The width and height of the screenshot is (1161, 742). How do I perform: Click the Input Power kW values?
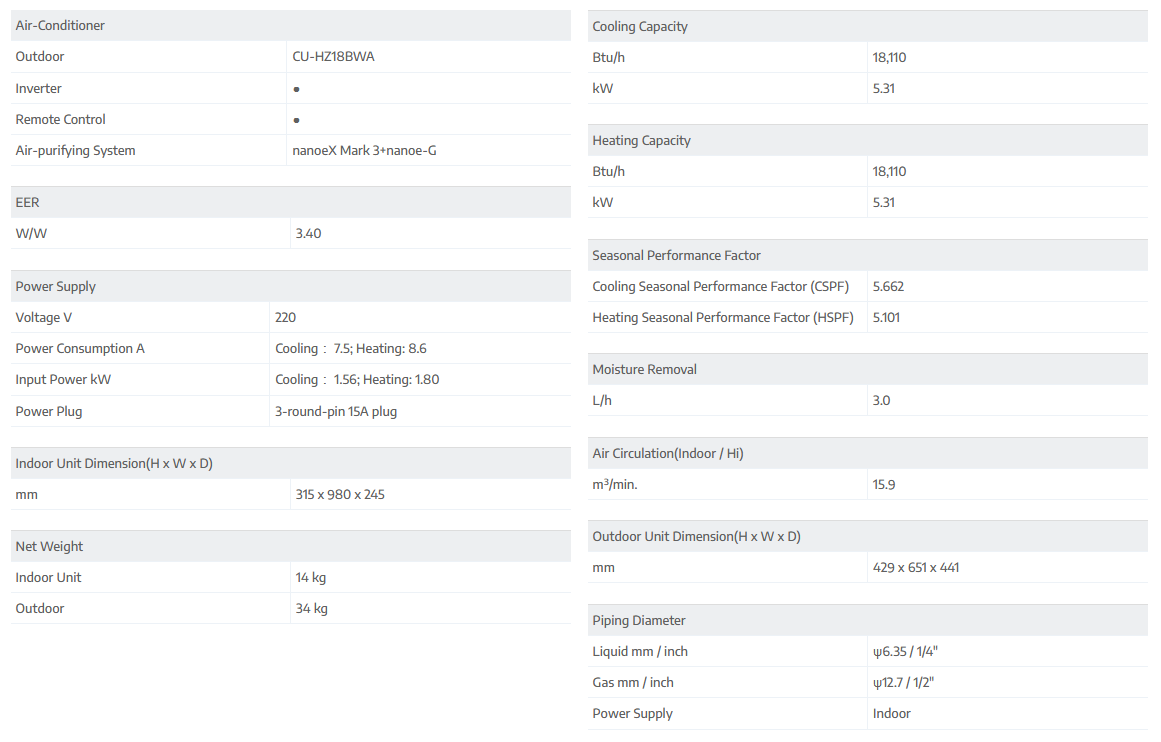coord(357,380)
